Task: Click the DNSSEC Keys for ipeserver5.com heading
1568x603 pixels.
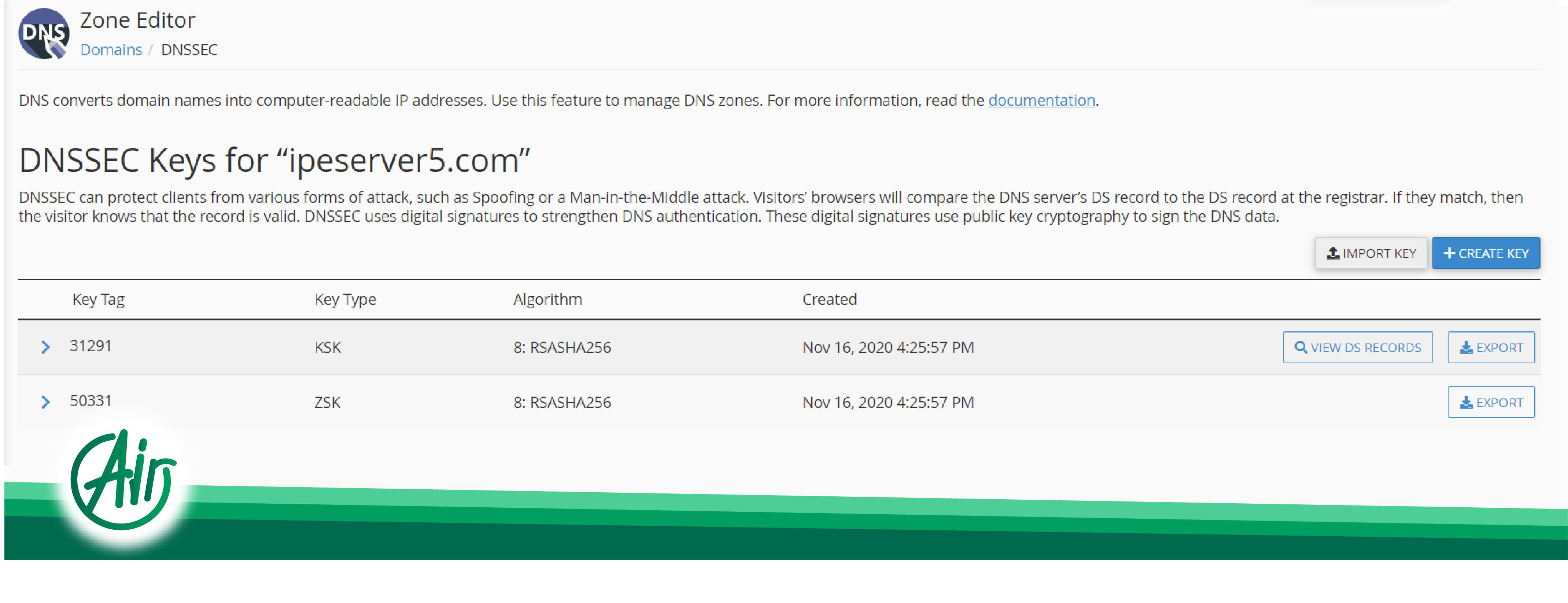Action: [274, 160]
